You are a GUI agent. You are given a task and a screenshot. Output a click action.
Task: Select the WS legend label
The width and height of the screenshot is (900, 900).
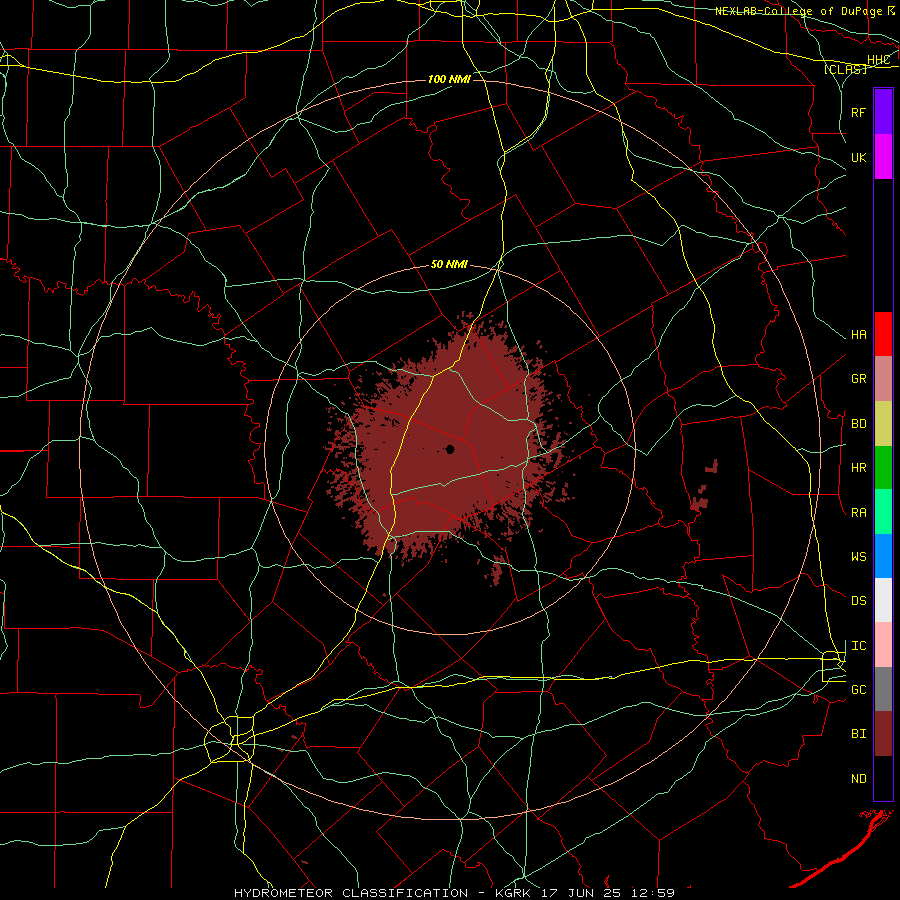tap(859, 556)
